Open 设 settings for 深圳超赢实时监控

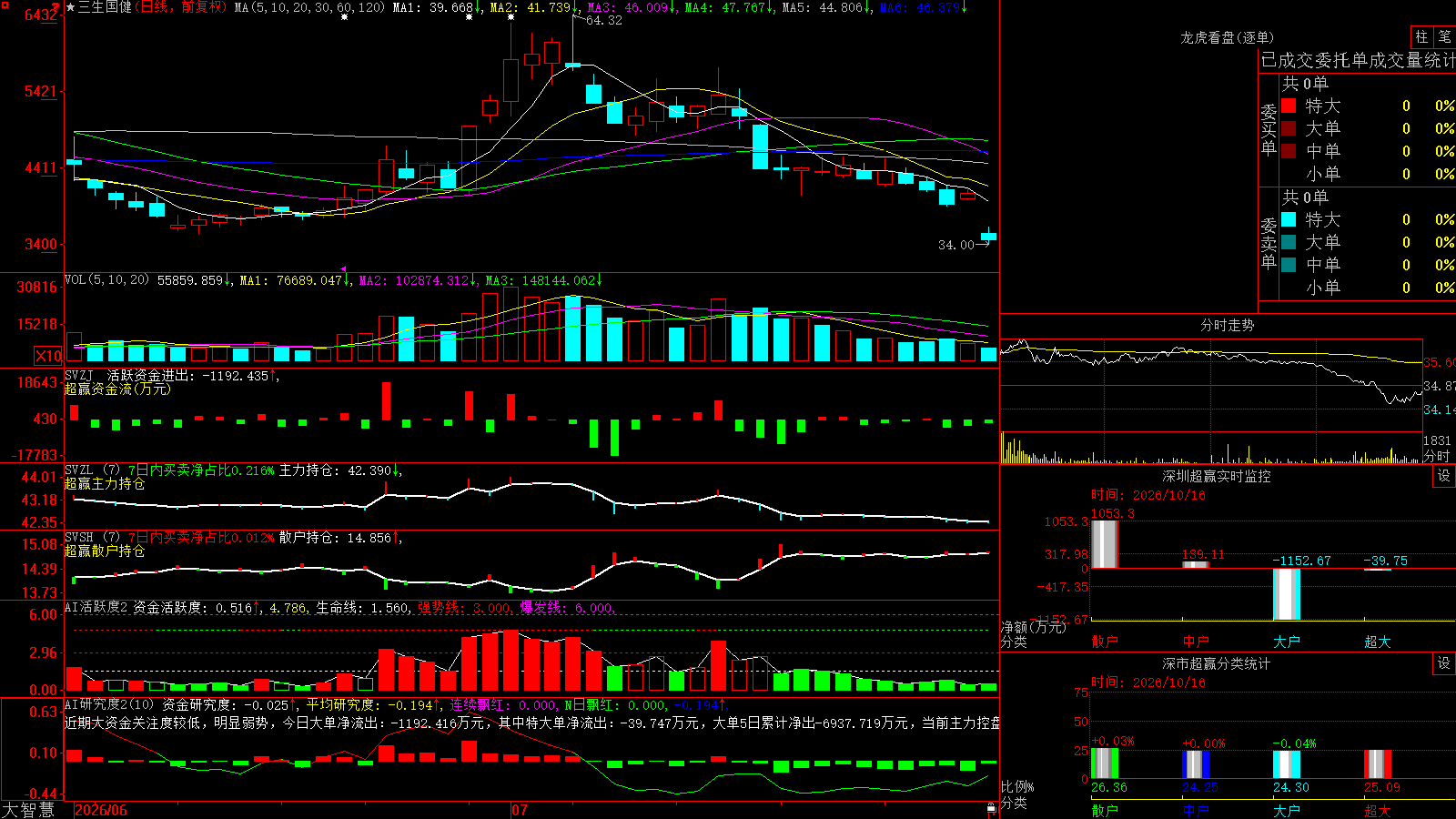[x=1444, y=476]
